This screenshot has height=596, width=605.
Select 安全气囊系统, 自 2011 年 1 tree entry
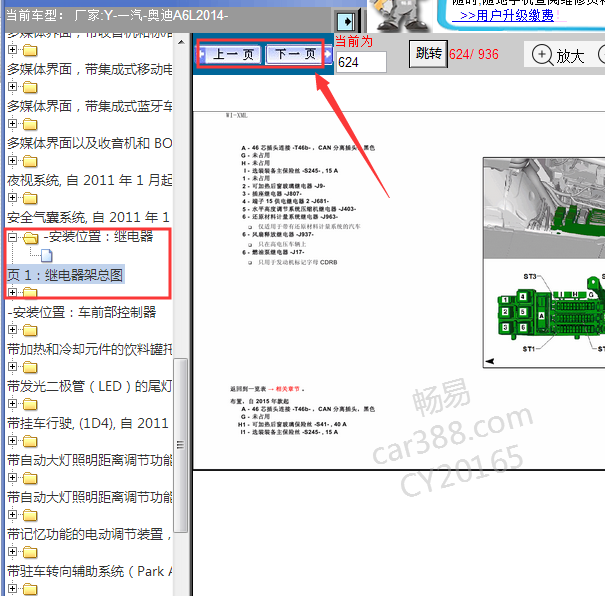tap(89, 218)
